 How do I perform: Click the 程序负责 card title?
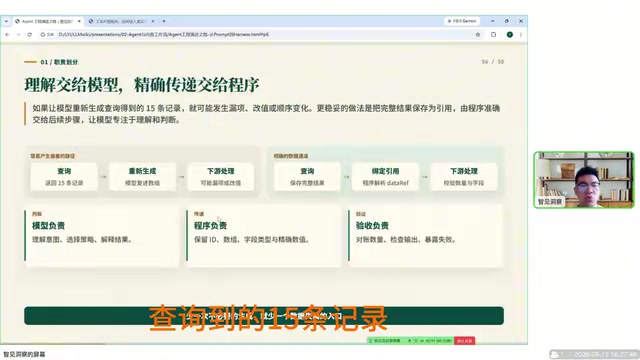210,225
